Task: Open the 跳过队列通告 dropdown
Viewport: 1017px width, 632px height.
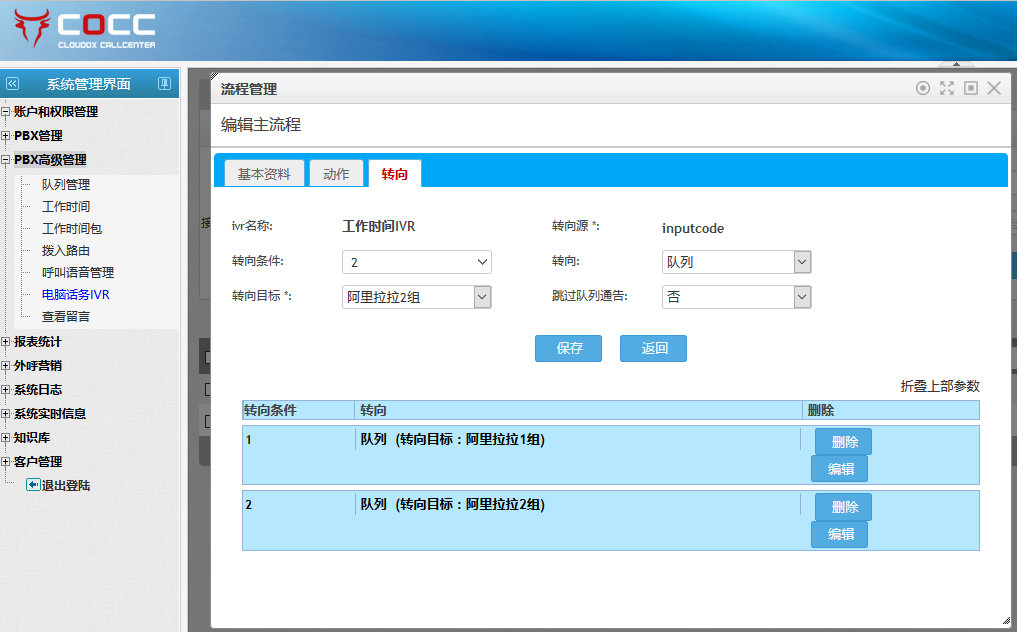Action: (x=736, y=297)
